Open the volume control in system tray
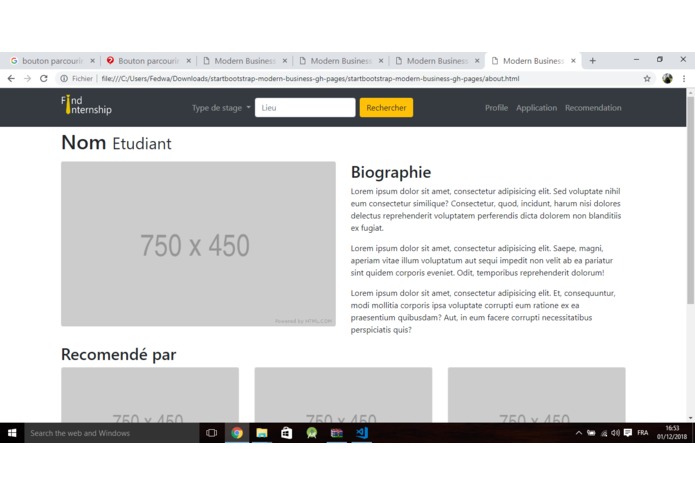Viewport: 695px width, 494px height. pos(615,433)
